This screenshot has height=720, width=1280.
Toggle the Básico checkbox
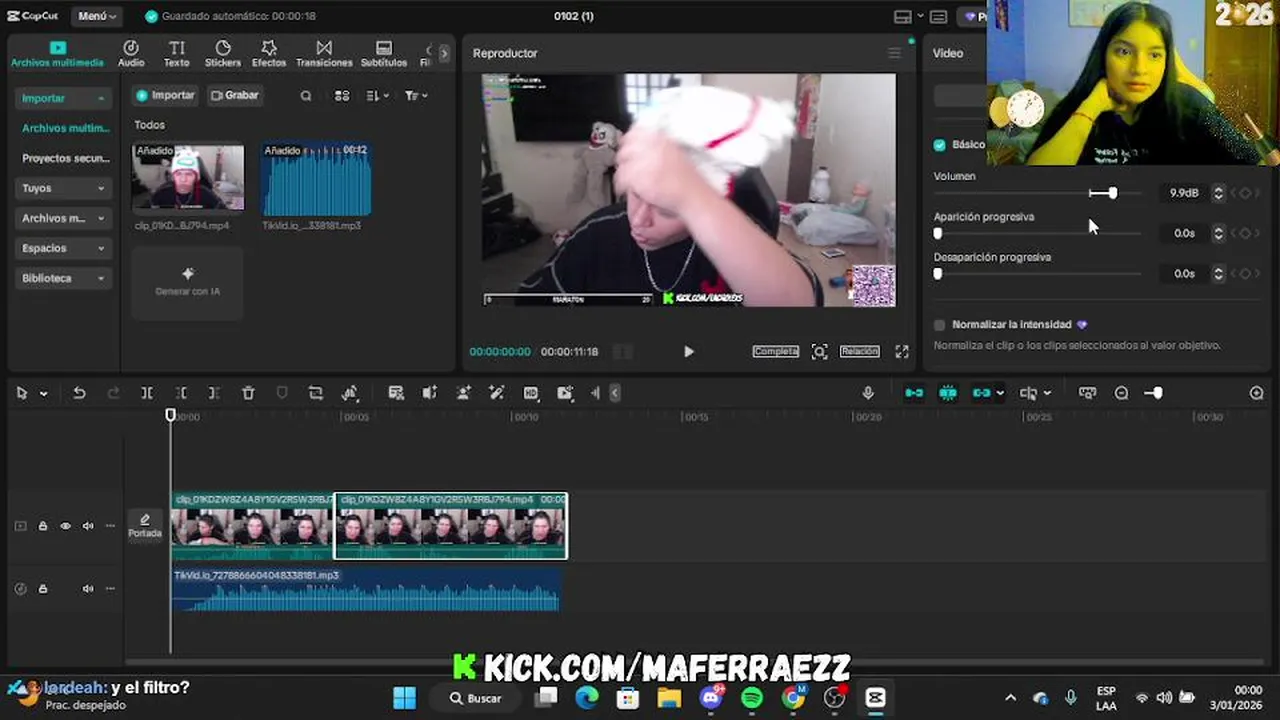point(939,145)
